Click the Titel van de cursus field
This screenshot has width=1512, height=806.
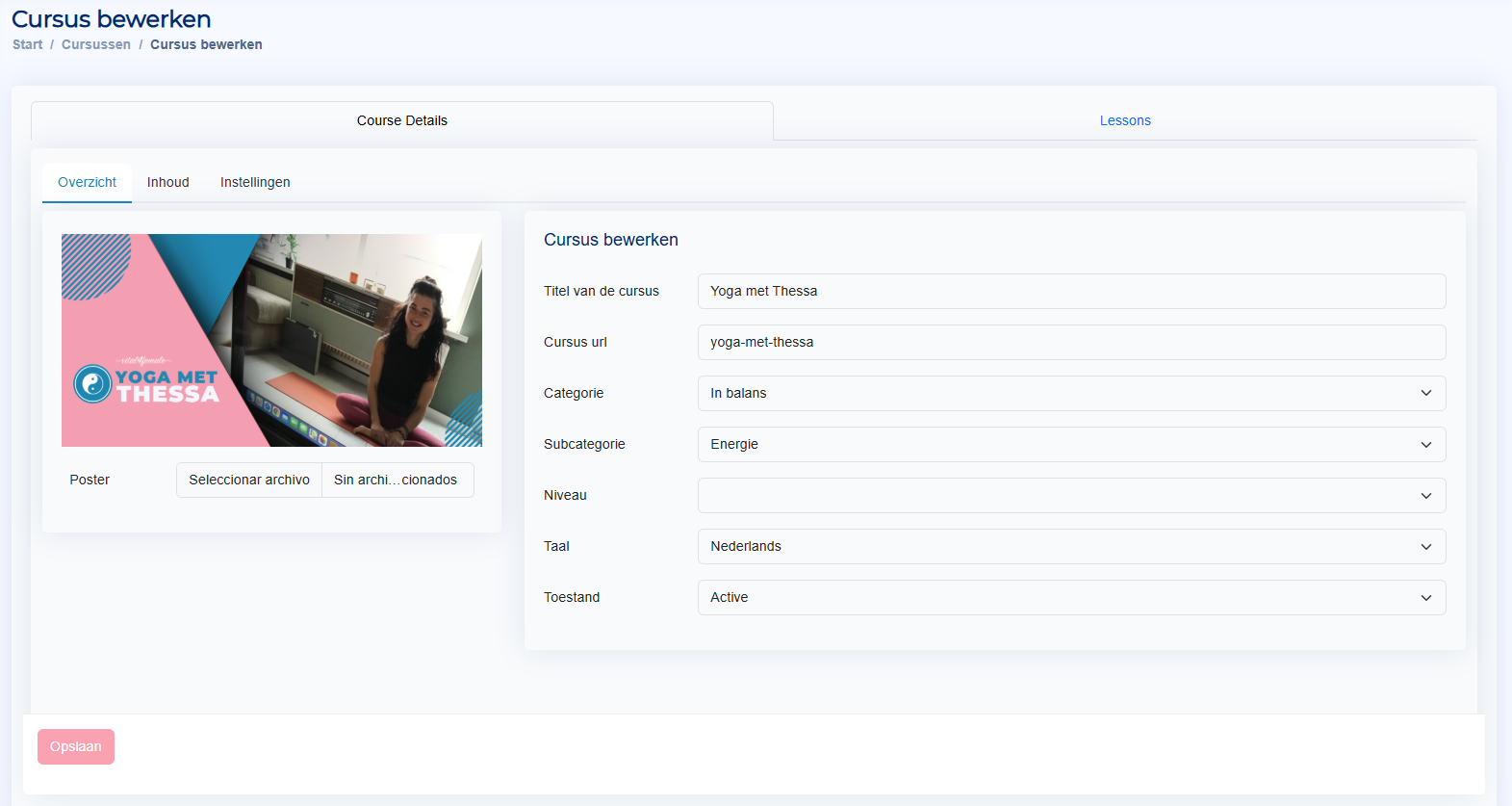click(1071, 291)
